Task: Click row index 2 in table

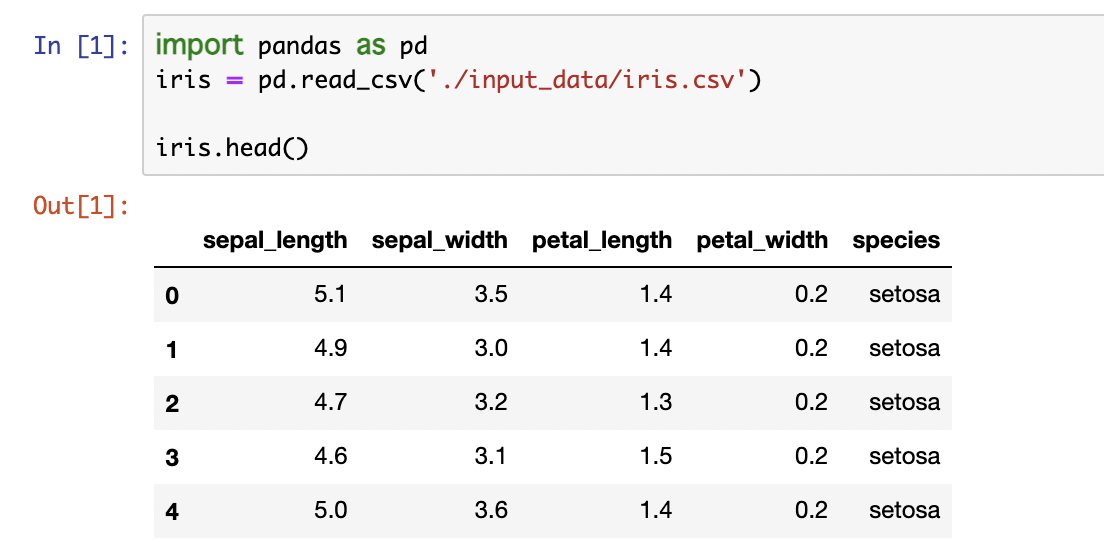Action: point(172,404)
